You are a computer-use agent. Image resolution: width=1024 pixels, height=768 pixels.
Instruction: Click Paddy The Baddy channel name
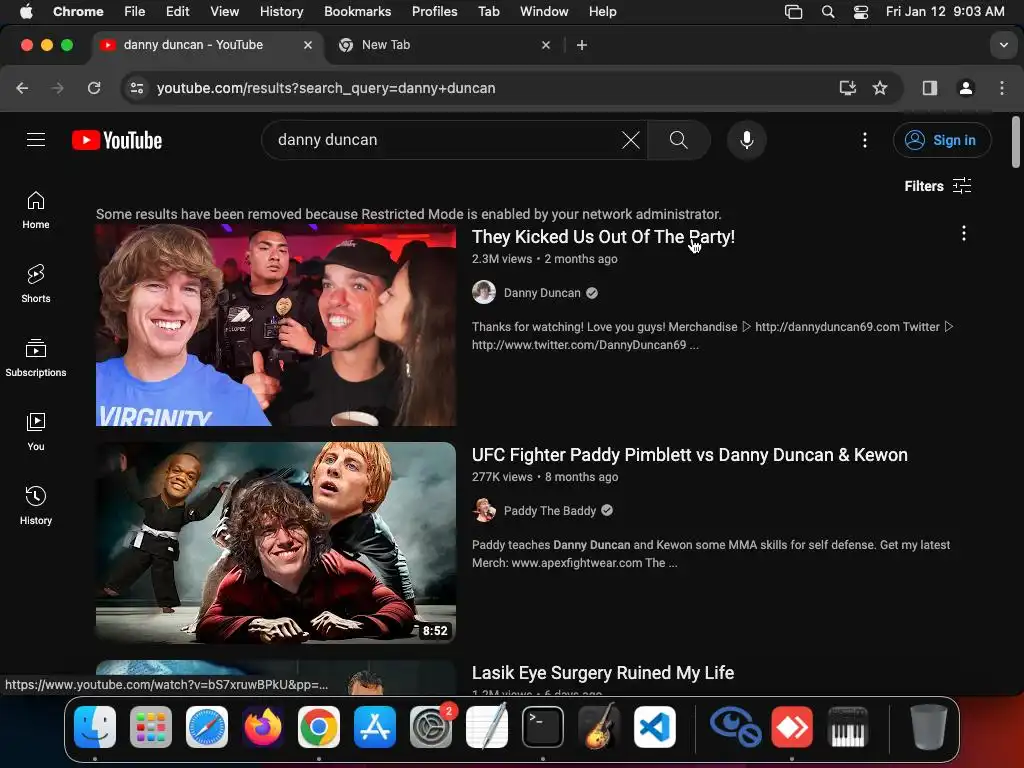coord(549,510)
